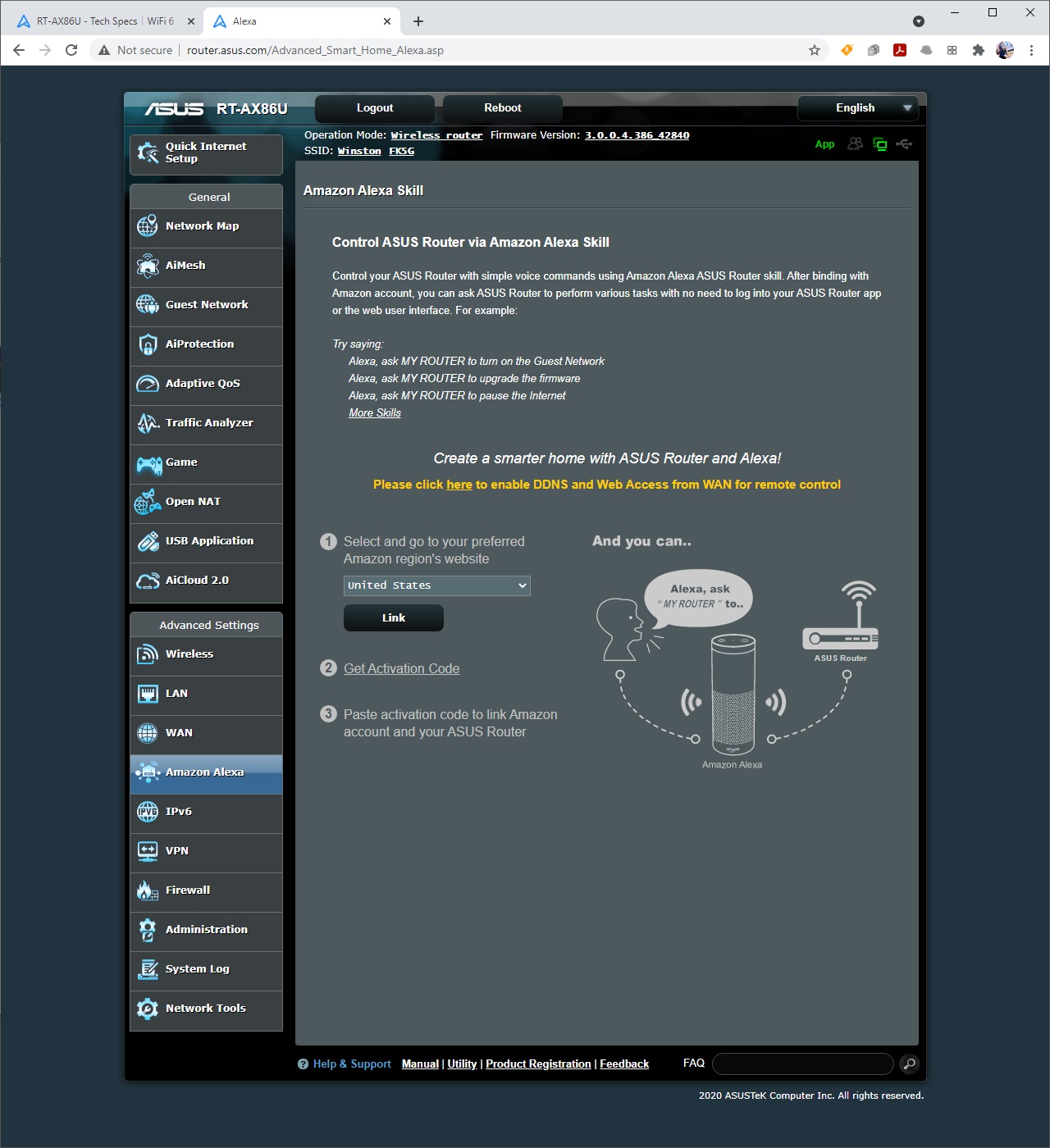Expand the Amazon region dropdown
The image size is (1050, 1148).
(x=436, y=585)
